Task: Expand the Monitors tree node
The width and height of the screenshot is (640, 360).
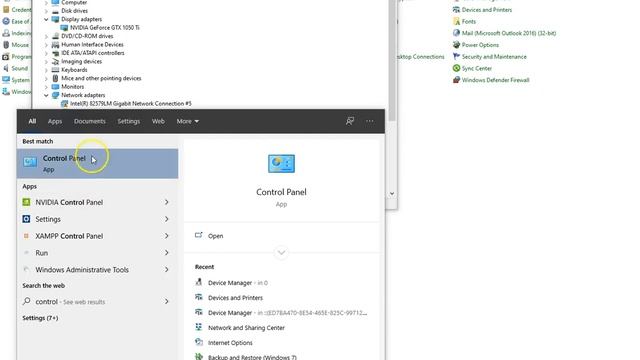Action: coord(46,87)
